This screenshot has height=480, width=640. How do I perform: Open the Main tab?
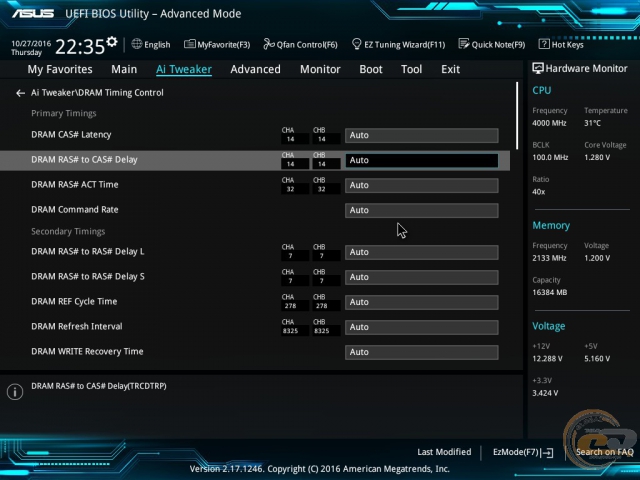pos(124,69)
